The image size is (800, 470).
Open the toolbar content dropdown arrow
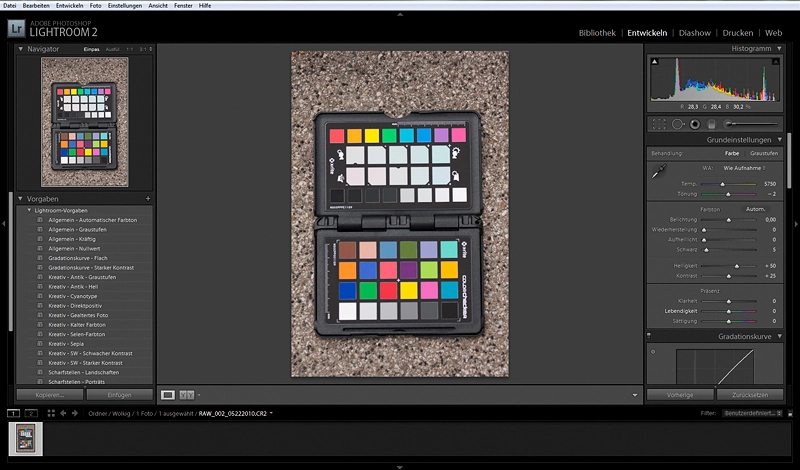point(635,394)
